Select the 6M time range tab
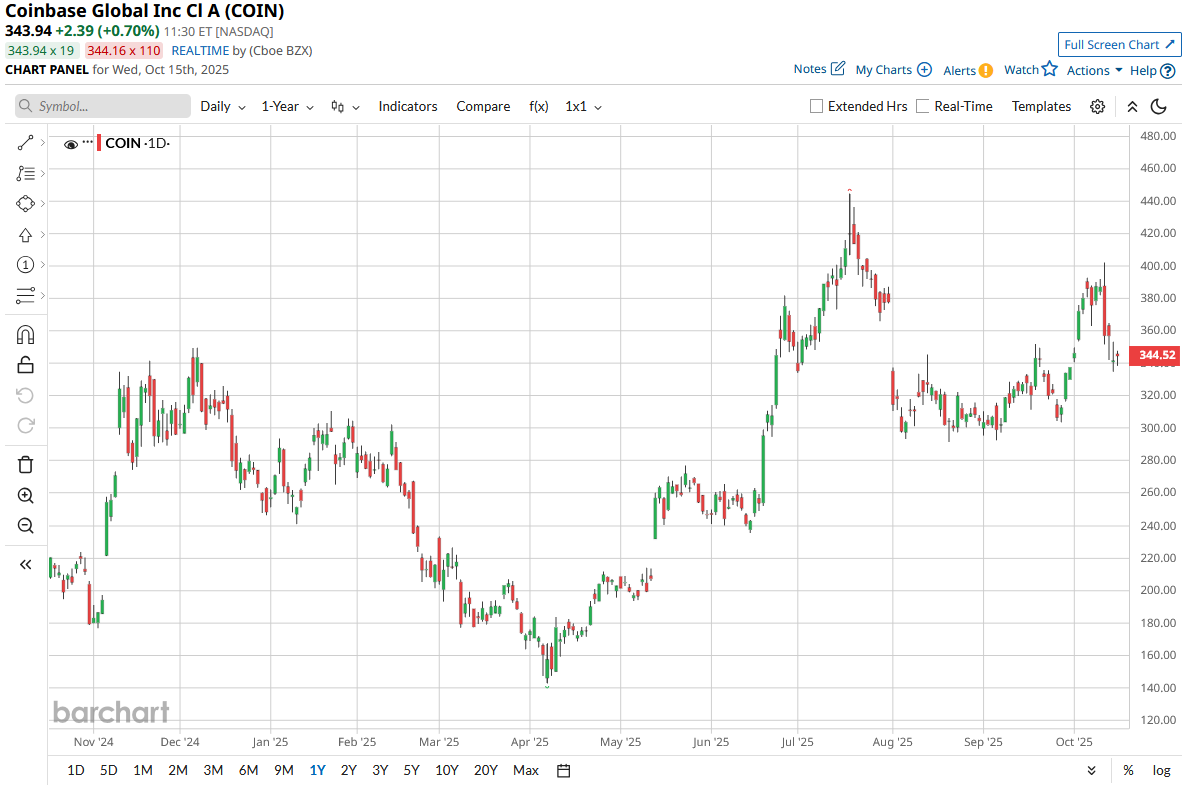1189x789 pixels. pyautogui.click(x=248, y=770)
